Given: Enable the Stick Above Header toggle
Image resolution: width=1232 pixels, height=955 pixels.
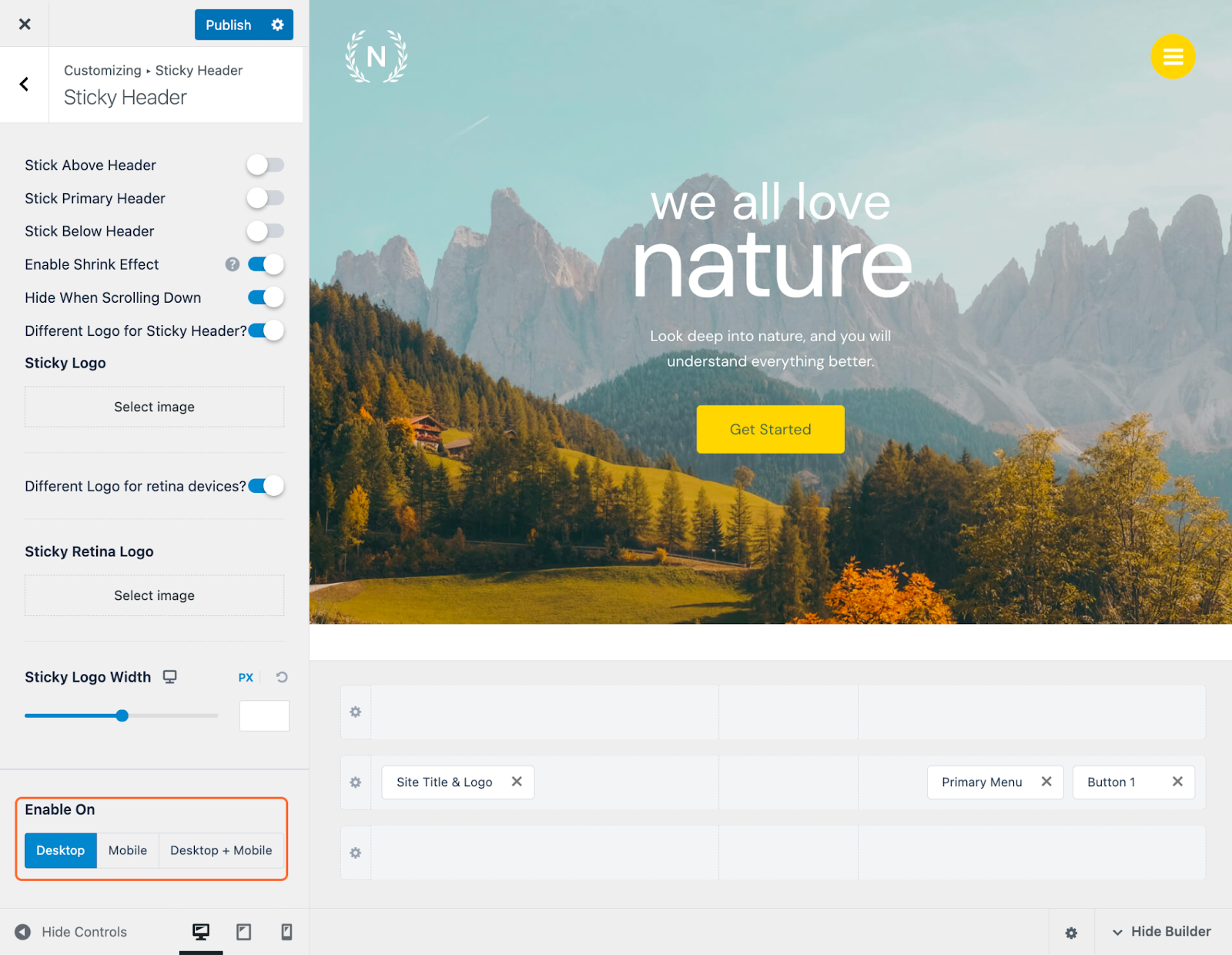Looking at the screenshot, I should tap(266, 165).
